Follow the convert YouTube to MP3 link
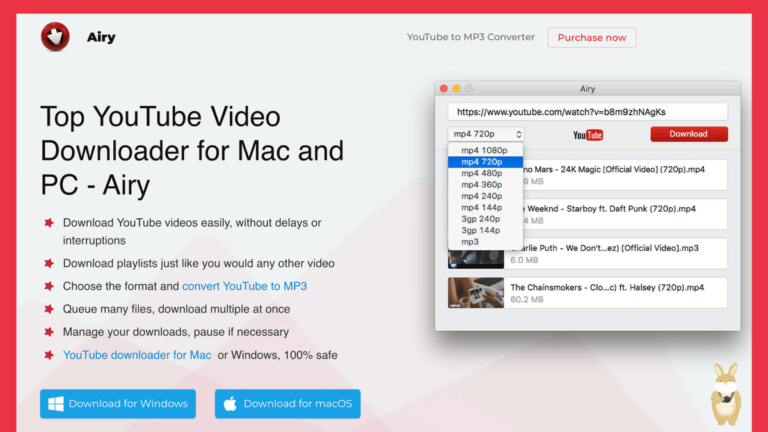Image resolution: width=768 pixels, height=432 pixels. (244, 286)
